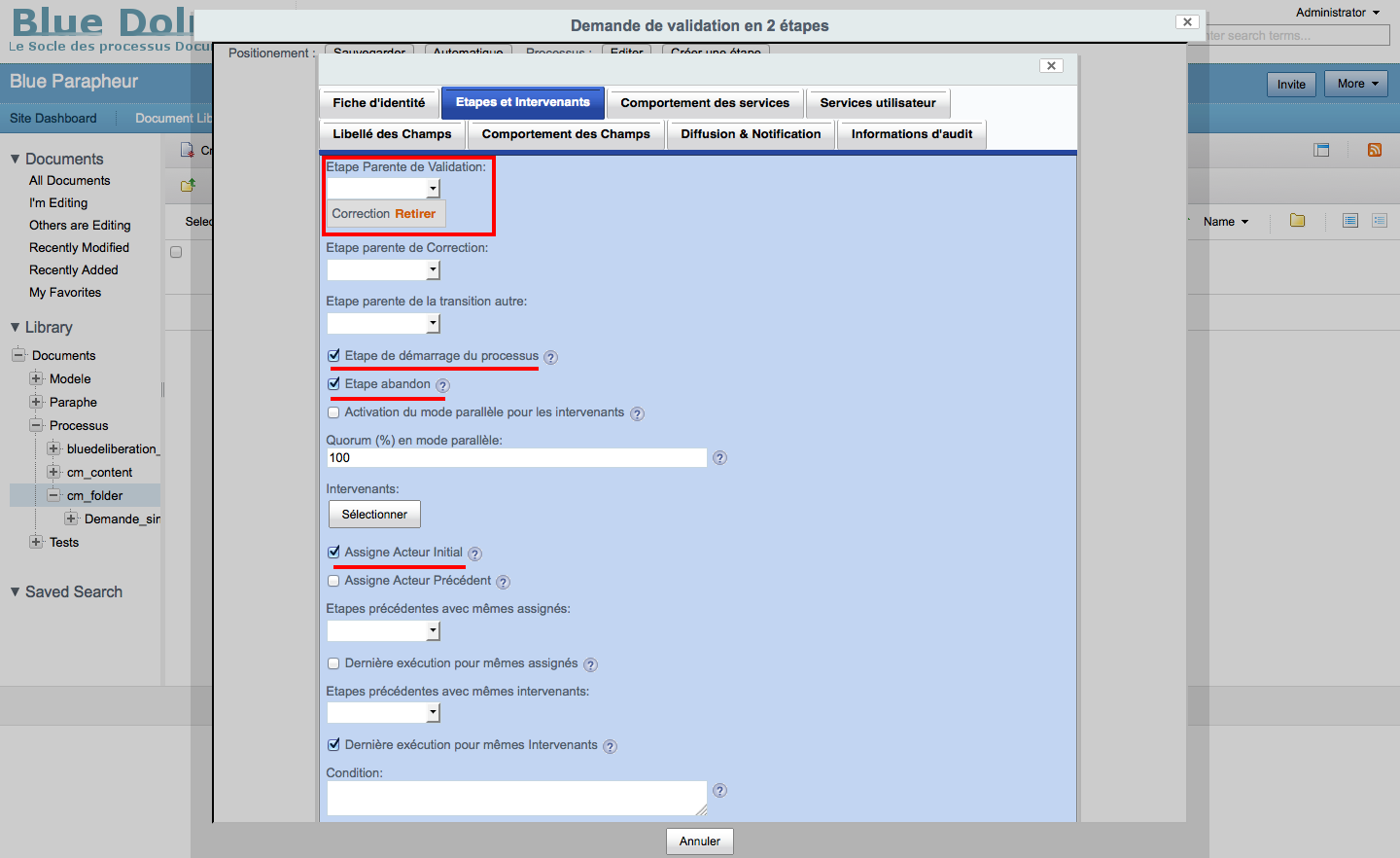
Task: Open the More dropdown button
Action: click(x=1356, y=84)
